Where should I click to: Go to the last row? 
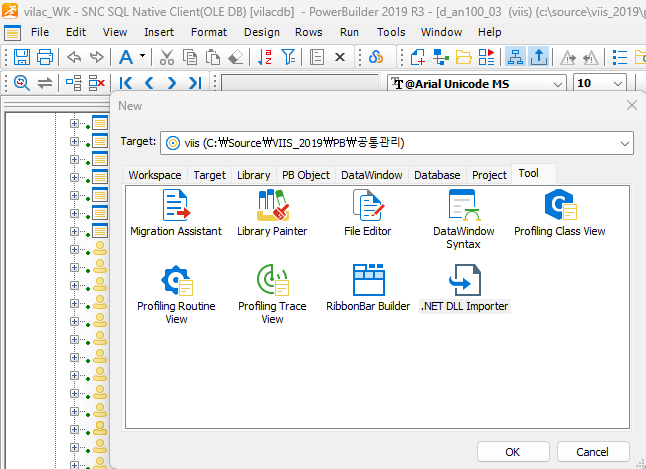[x=195, y=83]
